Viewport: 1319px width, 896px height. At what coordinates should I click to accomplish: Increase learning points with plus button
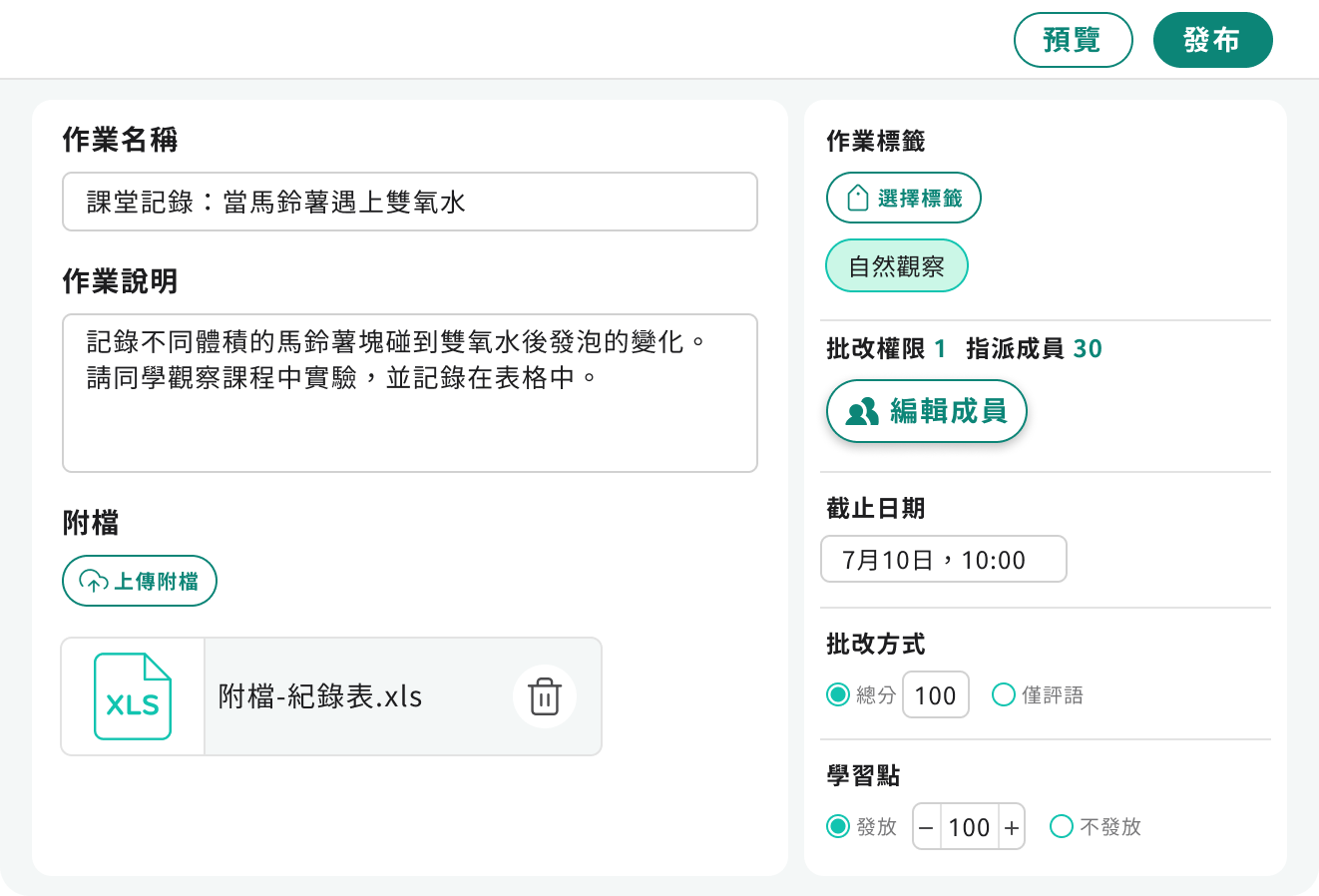(1012, 826)
